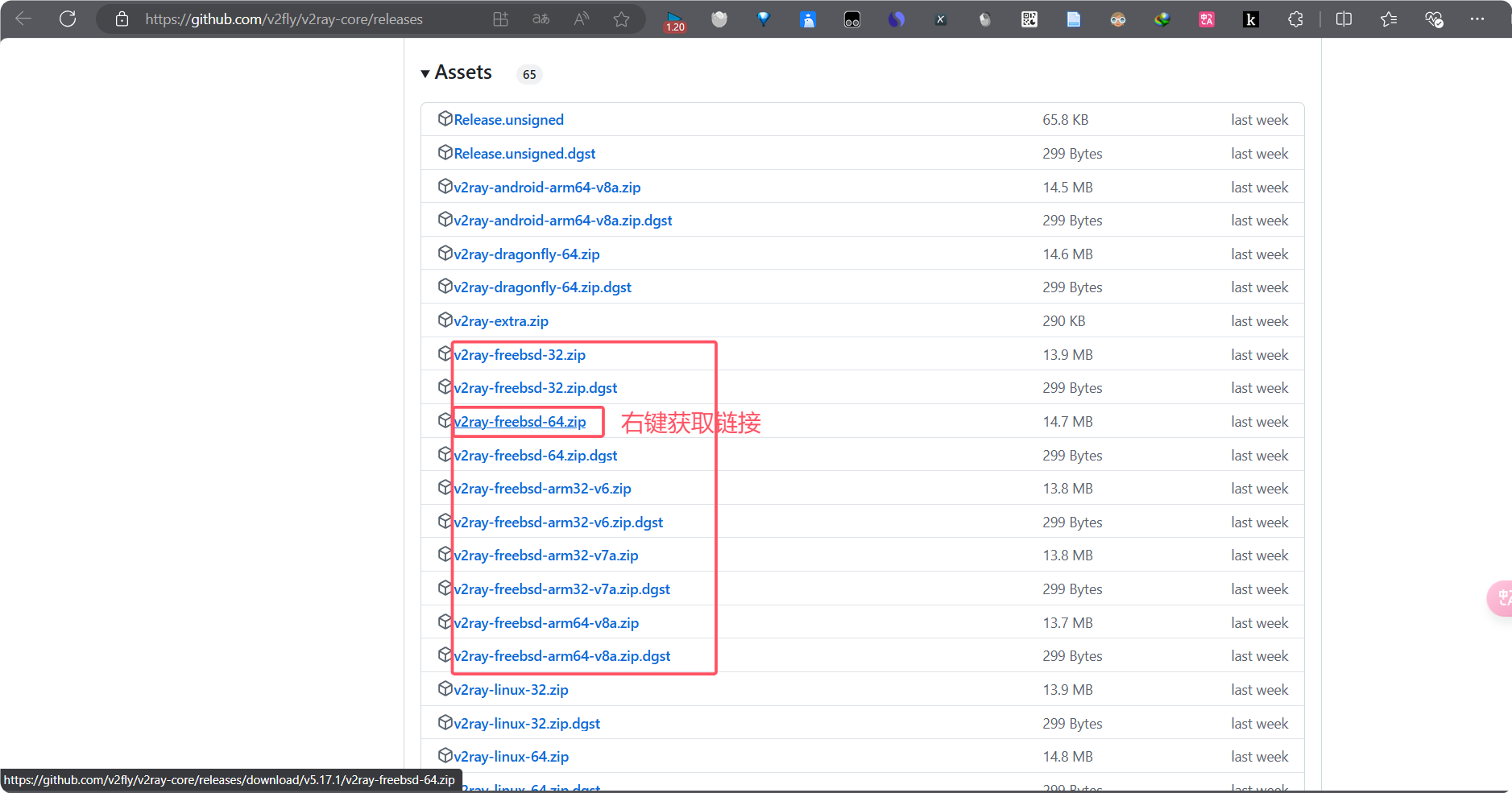Open browser essentials heart icon
This screenshot has height=793, width=1512.
1434,19
